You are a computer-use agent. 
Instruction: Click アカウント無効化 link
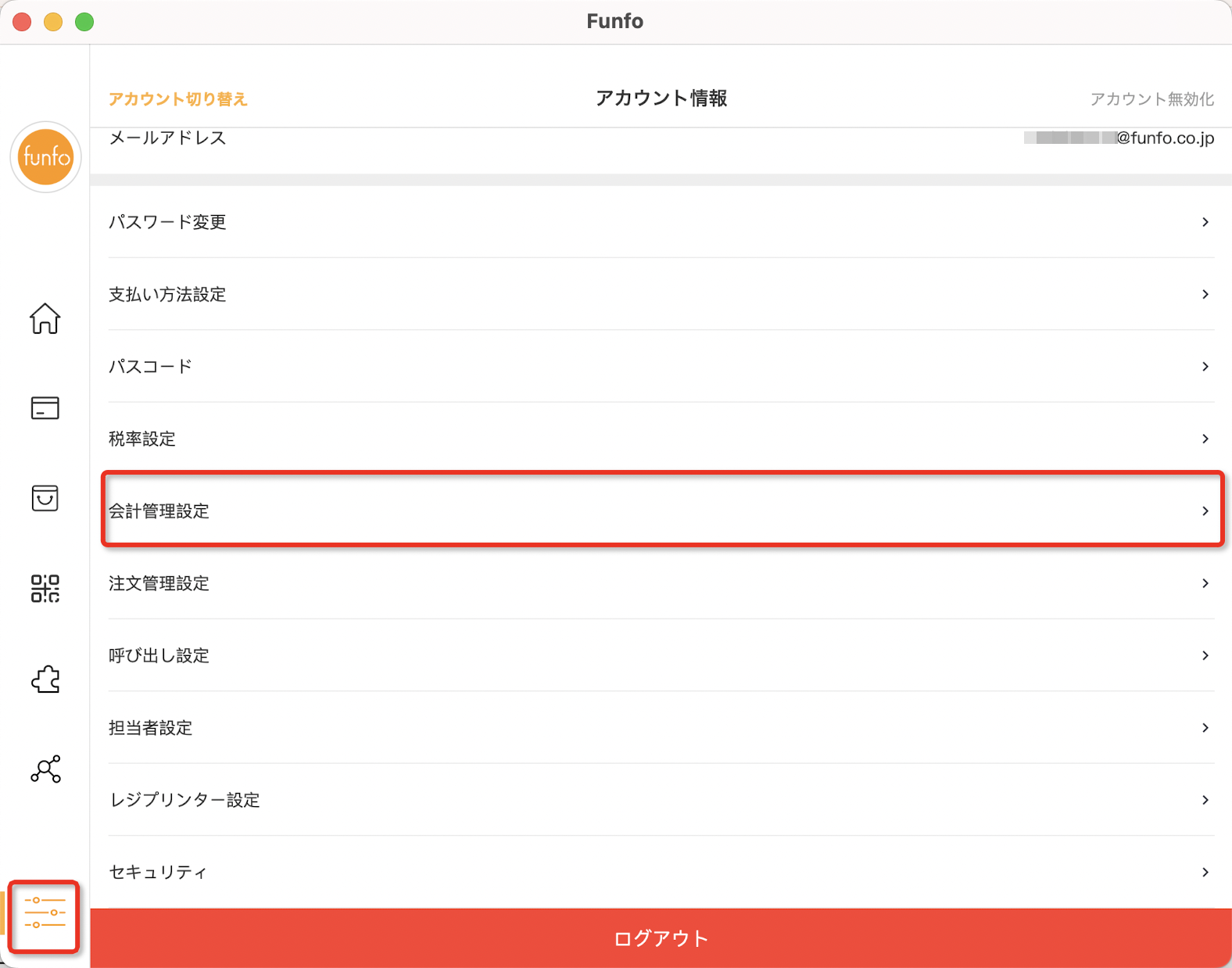pyautogui.click(x=1152, y=99)
